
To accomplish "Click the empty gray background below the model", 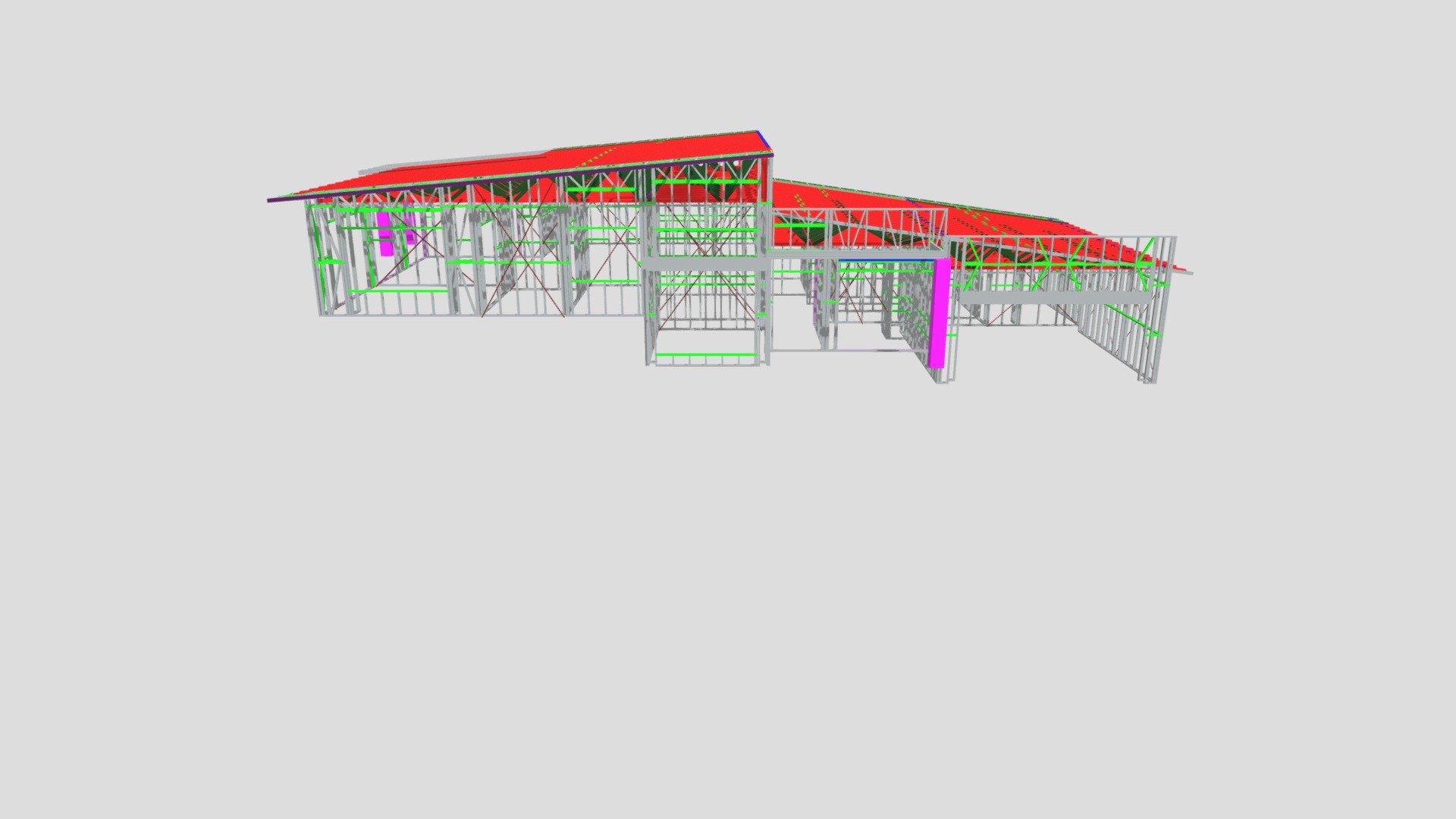I will coord(728,591).
